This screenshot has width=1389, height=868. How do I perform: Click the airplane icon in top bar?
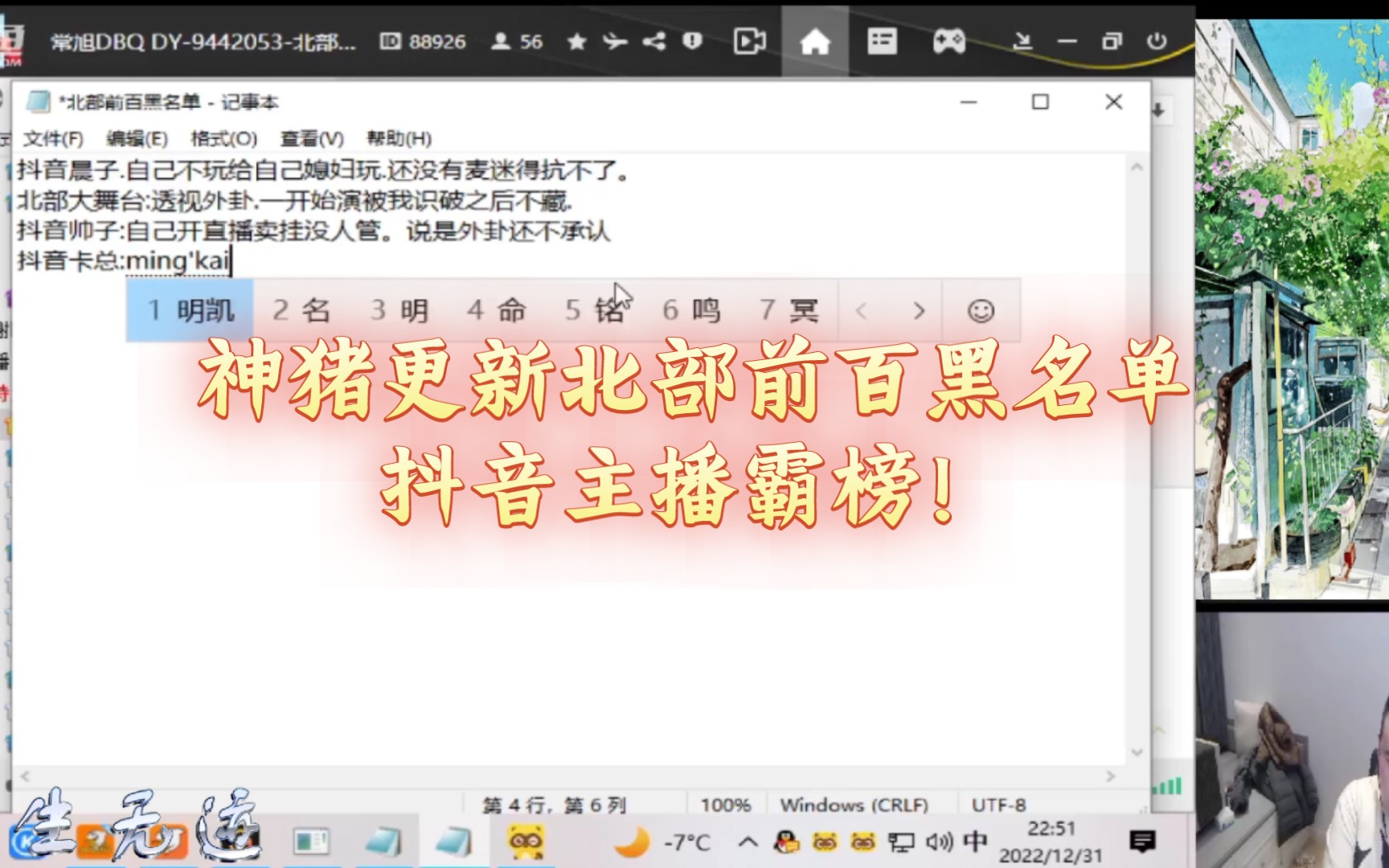[x=615, y=42]
